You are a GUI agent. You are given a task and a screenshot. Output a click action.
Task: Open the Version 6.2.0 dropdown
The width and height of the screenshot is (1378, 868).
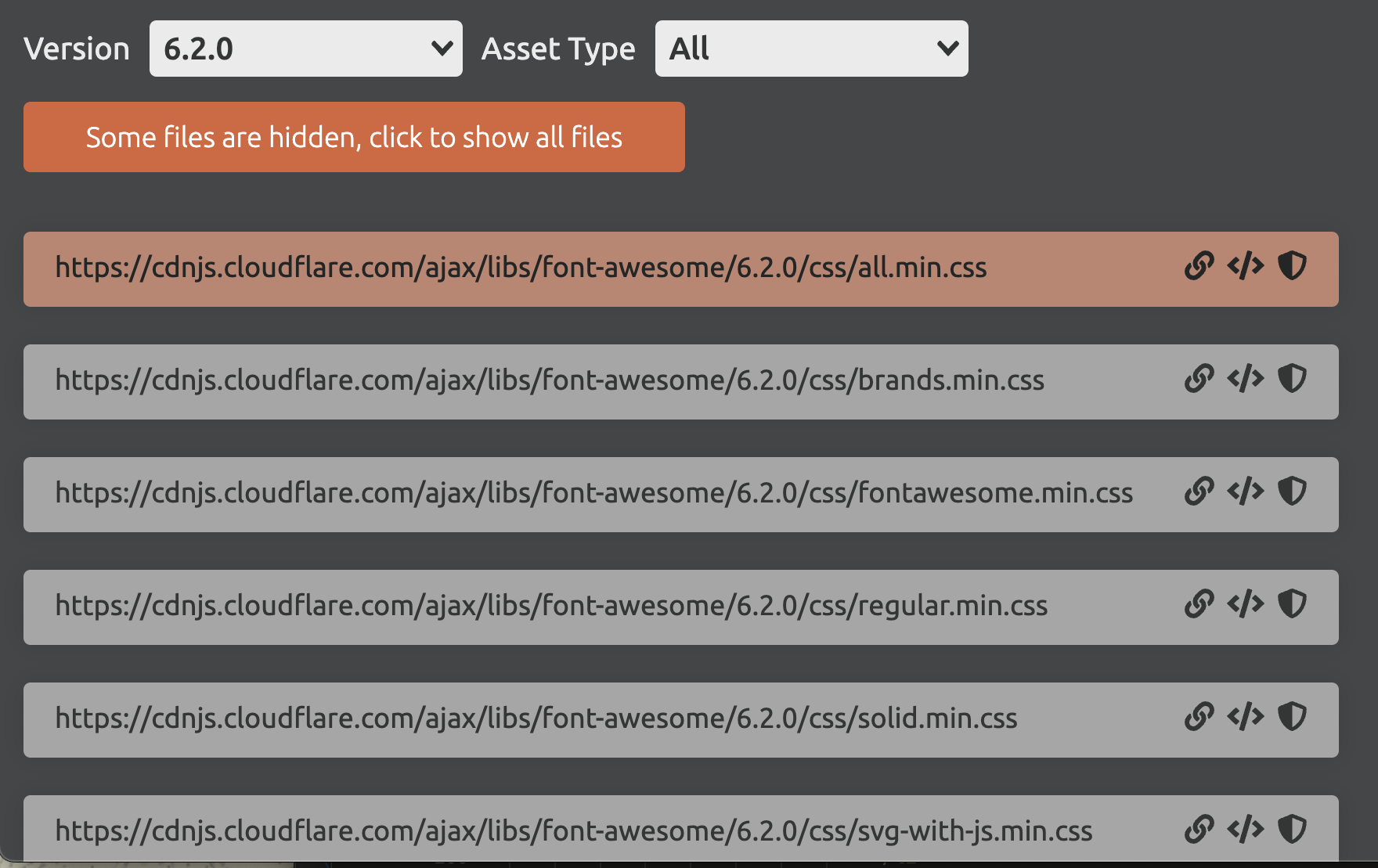(x=305, y=49)
